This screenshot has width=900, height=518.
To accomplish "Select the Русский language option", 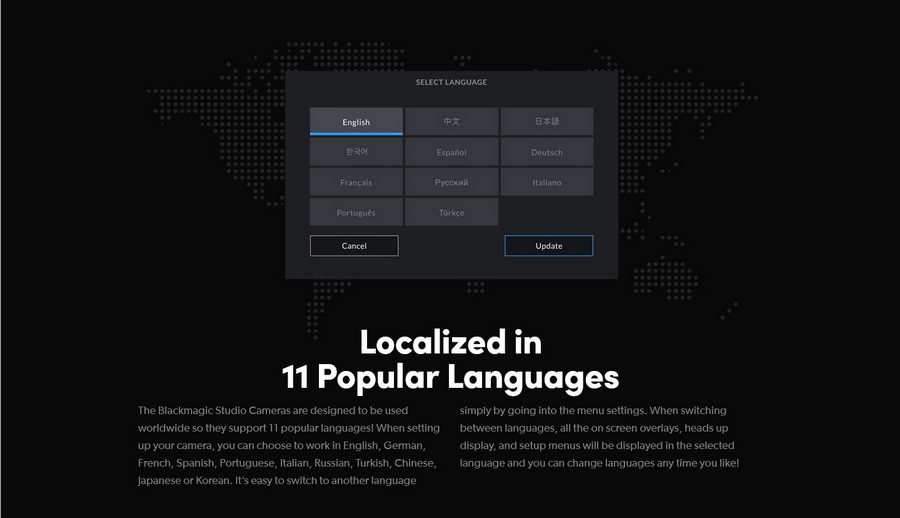I will click(x=451, y=182).
